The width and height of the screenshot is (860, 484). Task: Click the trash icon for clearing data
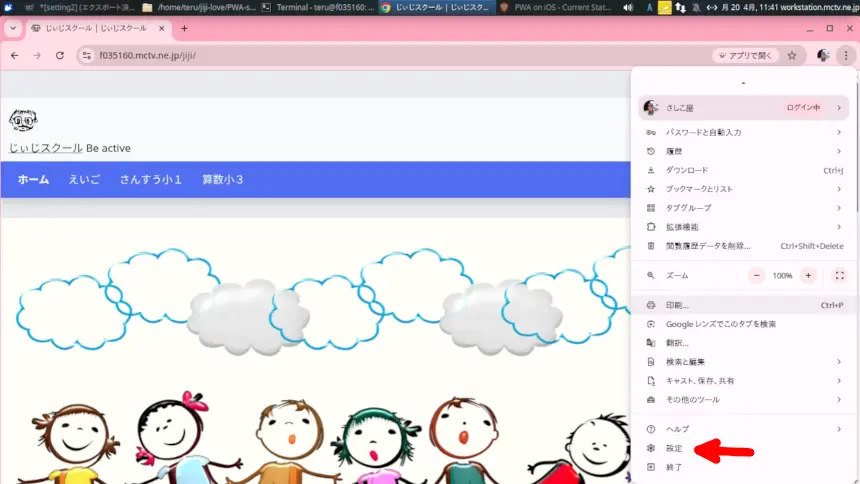651,246
